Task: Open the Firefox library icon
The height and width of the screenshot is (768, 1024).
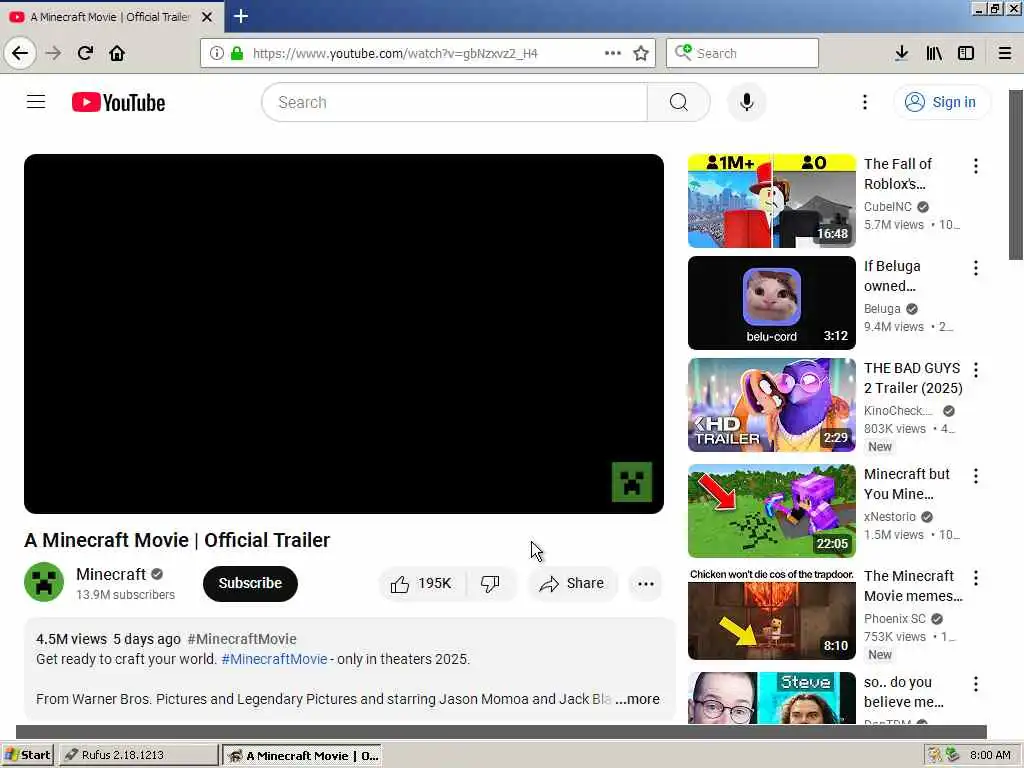Action: pos(934,53)
